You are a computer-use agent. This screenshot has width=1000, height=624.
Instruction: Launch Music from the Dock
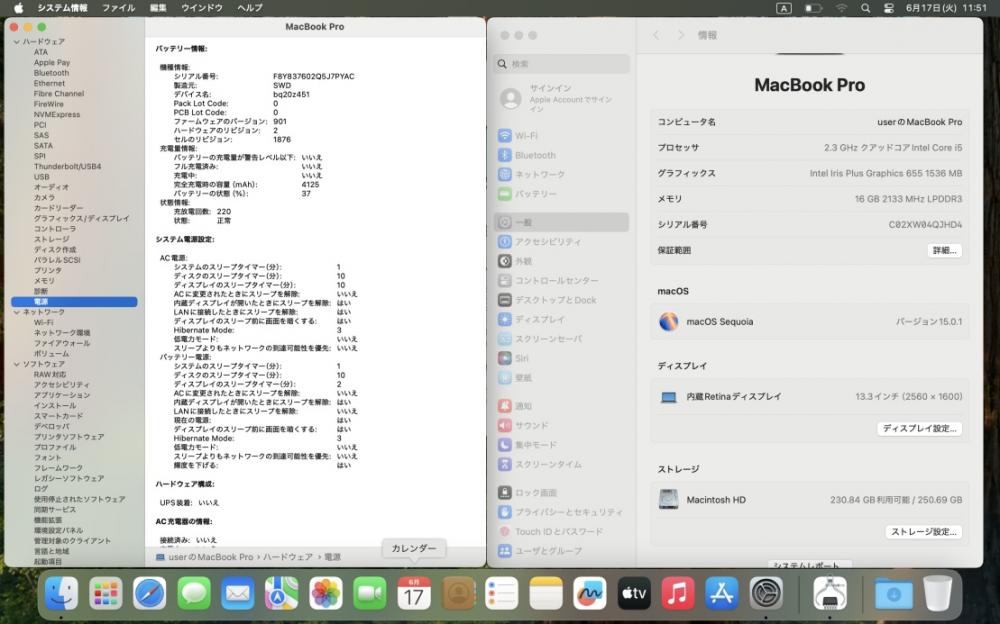[x=678, y=593]
